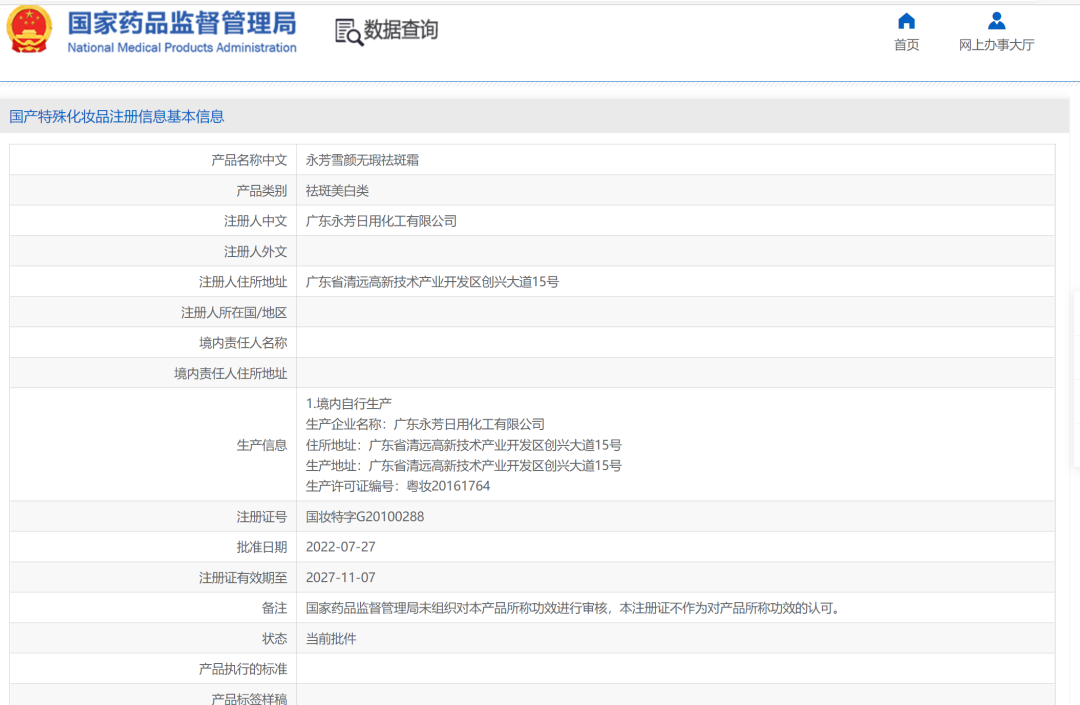Select 住所地址 line in production info
Screen dimensions: 1080x705
tap(464, 445)
